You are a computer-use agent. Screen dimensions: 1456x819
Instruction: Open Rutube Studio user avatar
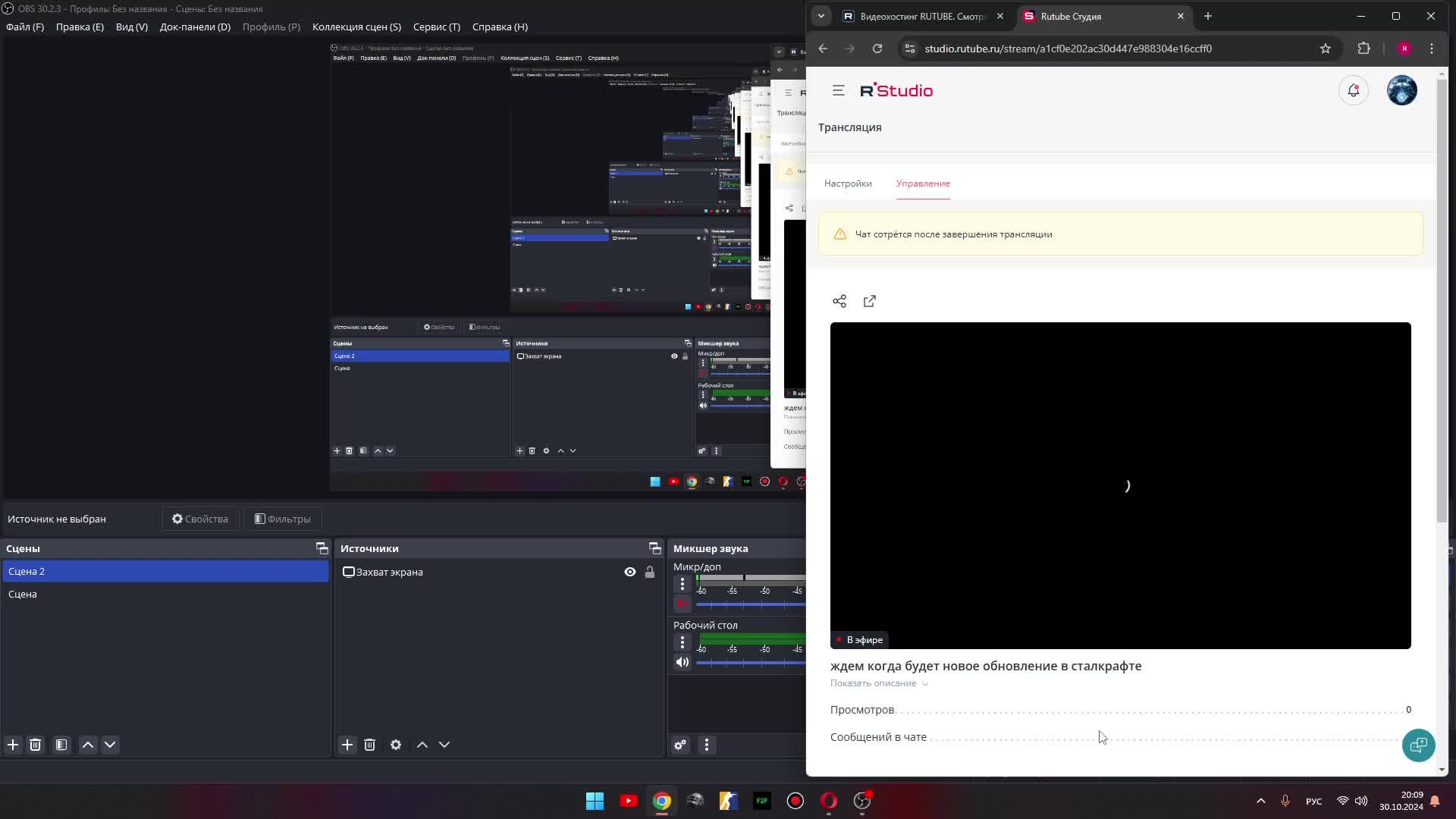coord(1402,90)
